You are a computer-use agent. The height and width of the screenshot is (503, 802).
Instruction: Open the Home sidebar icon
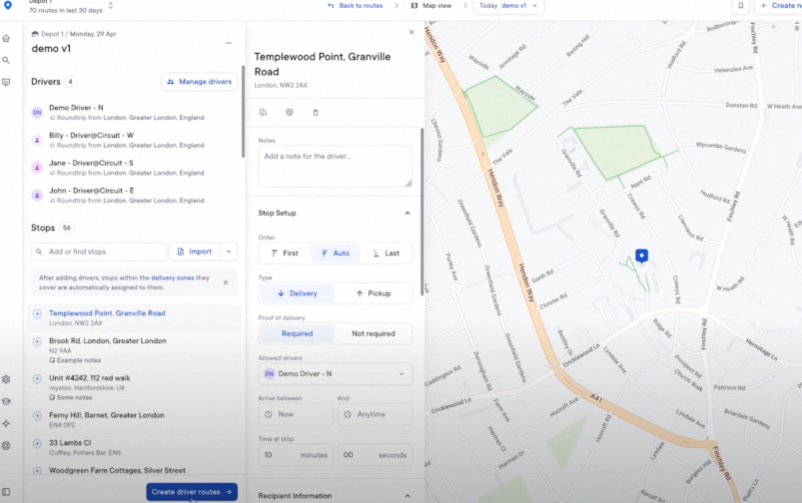point(6,38)
